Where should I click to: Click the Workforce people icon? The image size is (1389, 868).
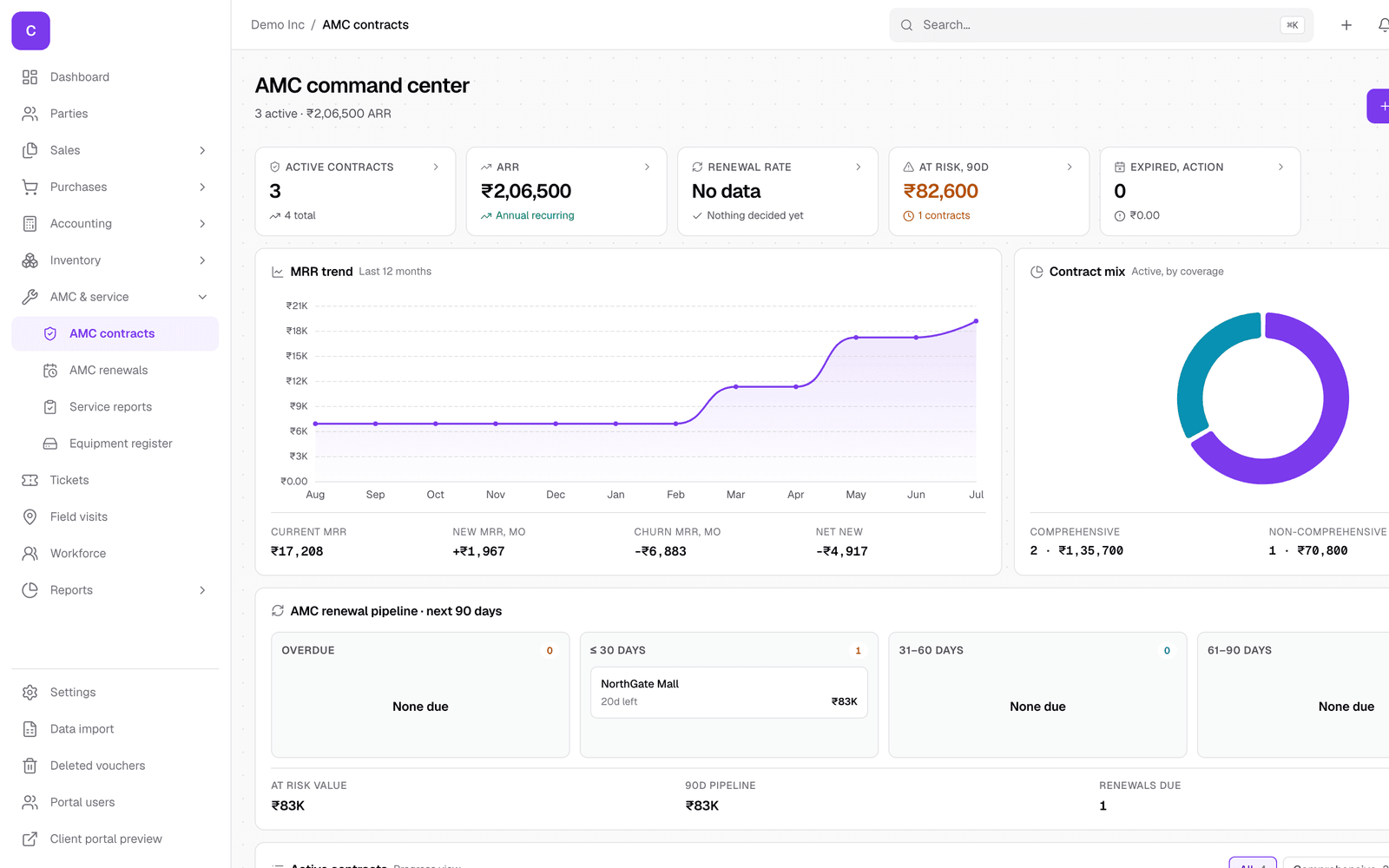pyautogui.click(x=30, y=554)
